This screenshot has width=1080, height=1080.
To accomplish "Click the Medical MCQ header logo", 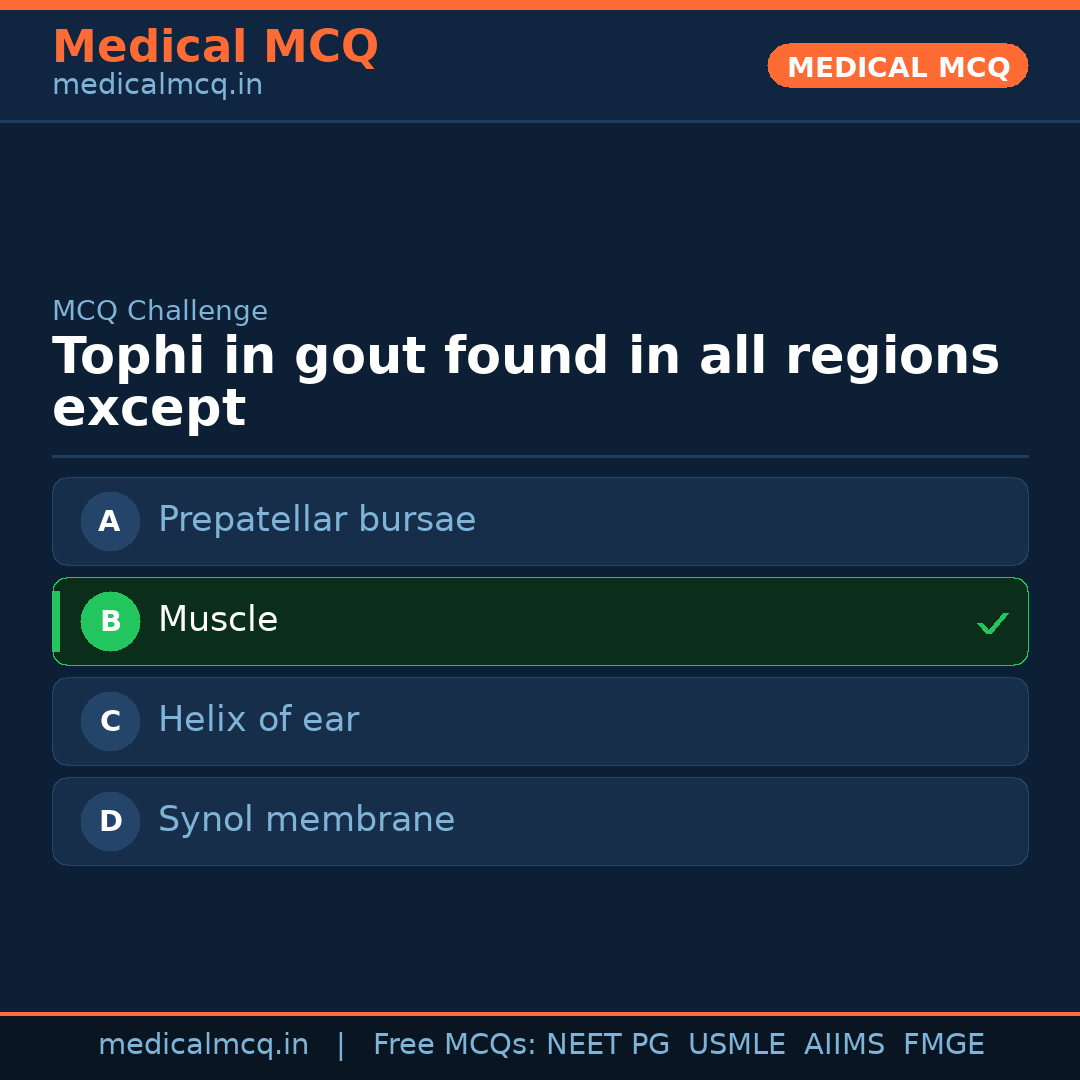I will point(215,46).
